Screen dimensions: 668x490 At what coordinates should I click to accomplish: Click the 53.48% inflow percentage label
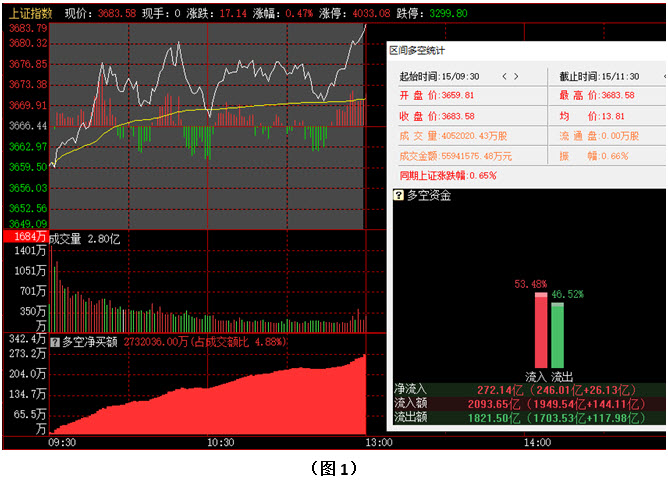(530, 284)
